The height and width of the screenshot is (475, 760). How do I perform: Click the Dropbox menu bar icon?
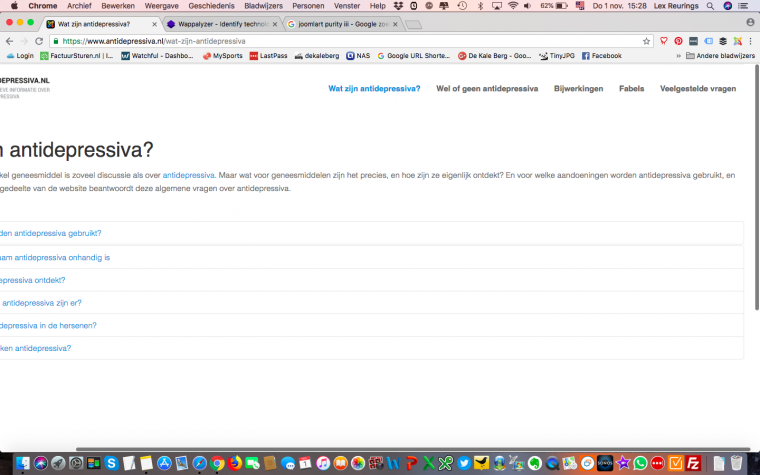click(x=398, y=6)
